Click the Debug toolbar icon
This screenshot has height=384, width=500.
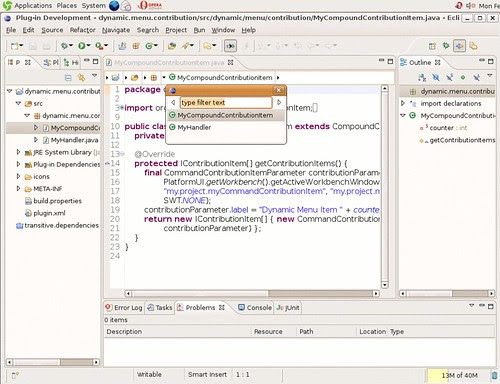[x=64, y=46]
